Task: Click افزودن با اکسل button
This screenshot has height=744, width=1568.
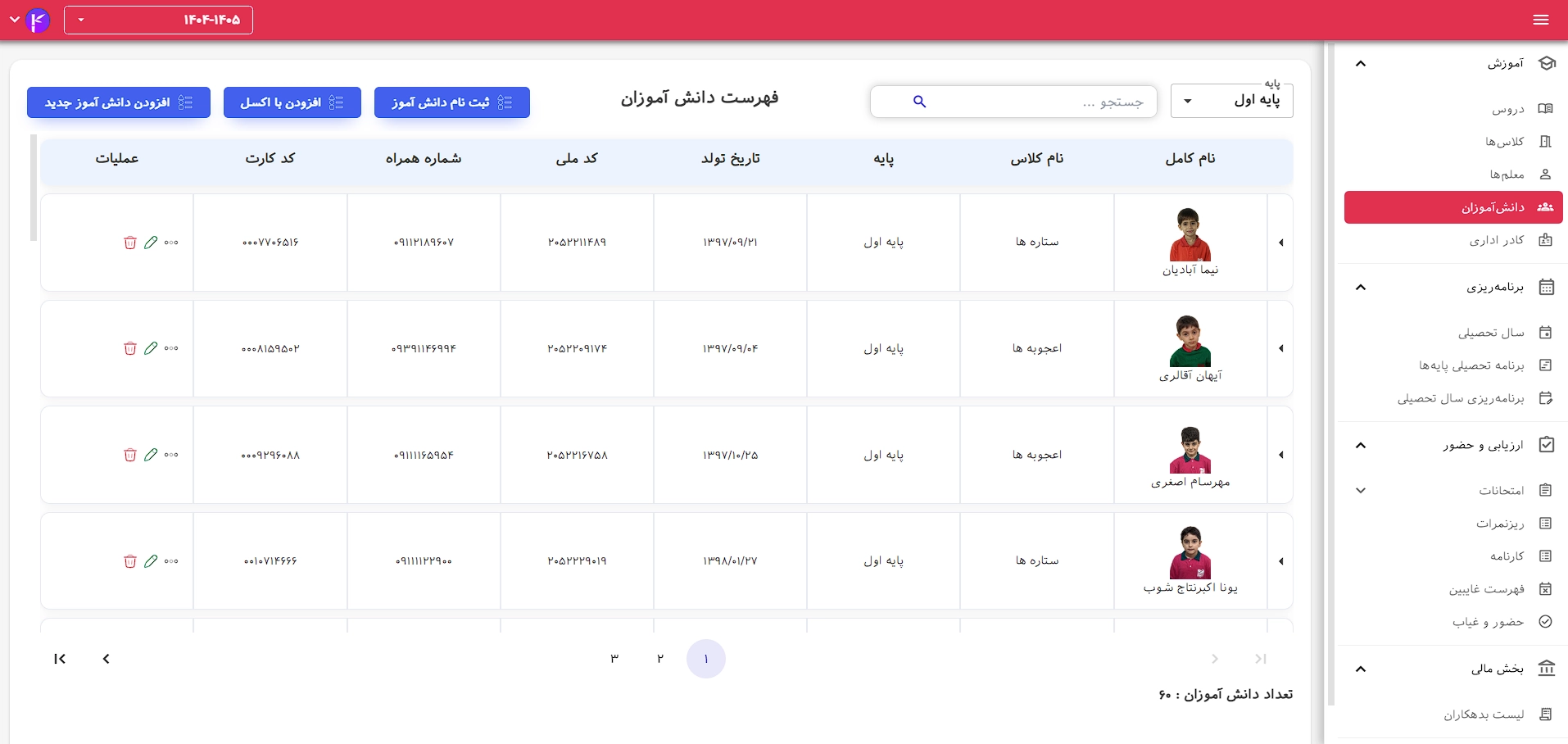Action: coord(292,102)
